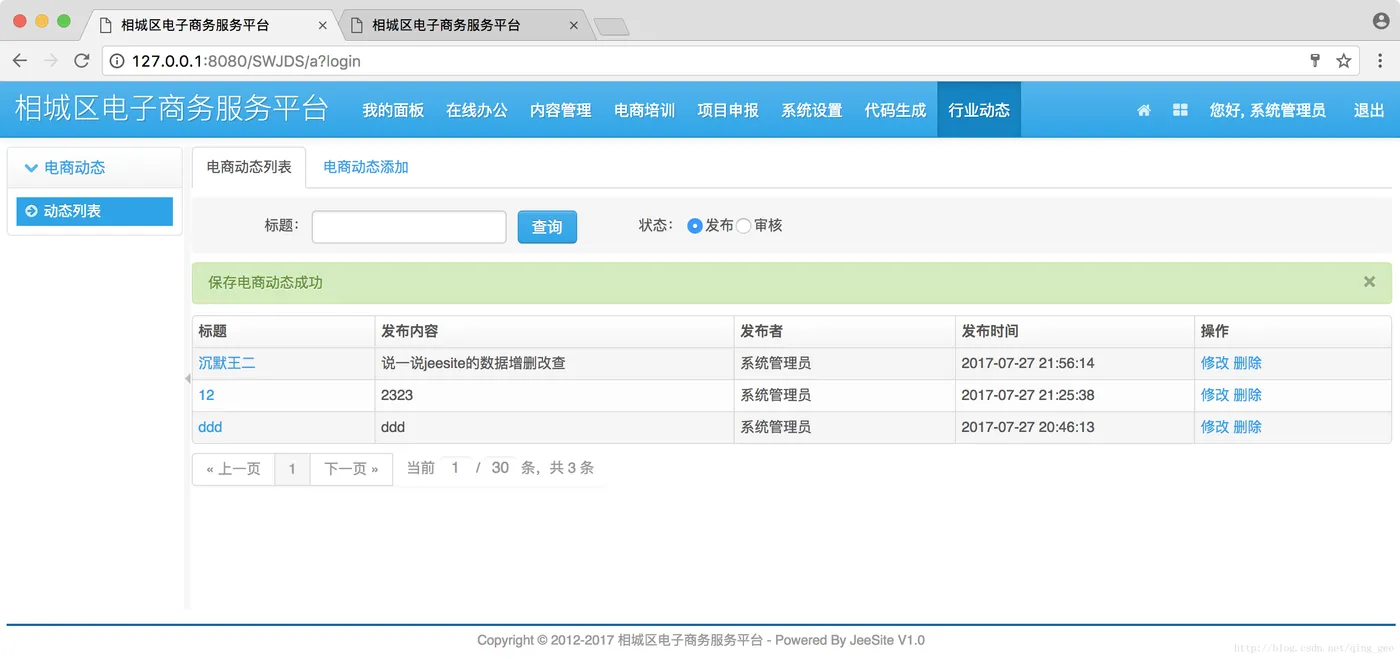Click 删除 for the 沉默王二 row
Screen dimensions: 1400x659
[1248, 363]
